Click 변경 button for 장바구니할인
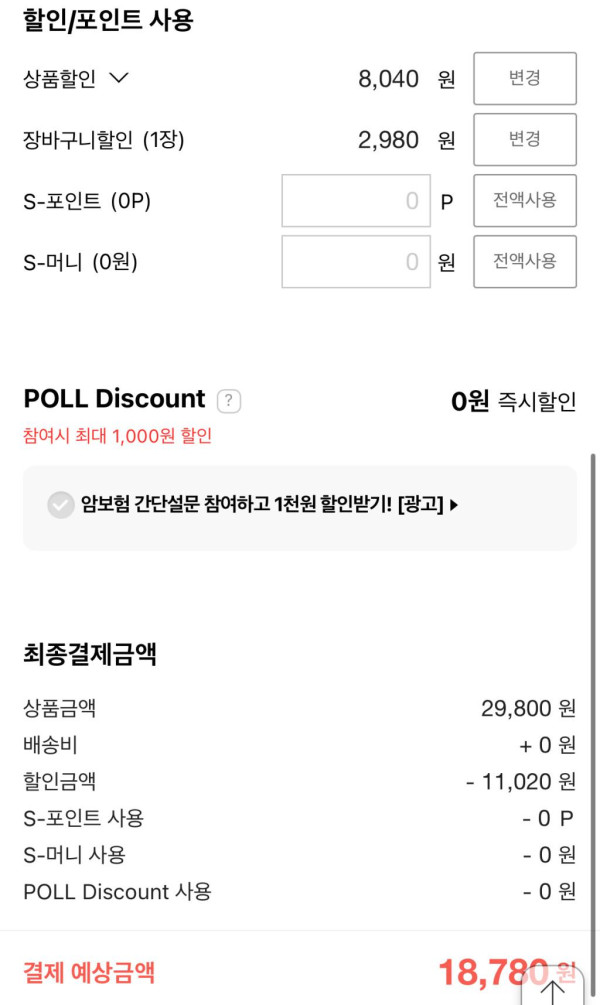The height and width of the screenshot is (1005, 600). coord(524,140)
